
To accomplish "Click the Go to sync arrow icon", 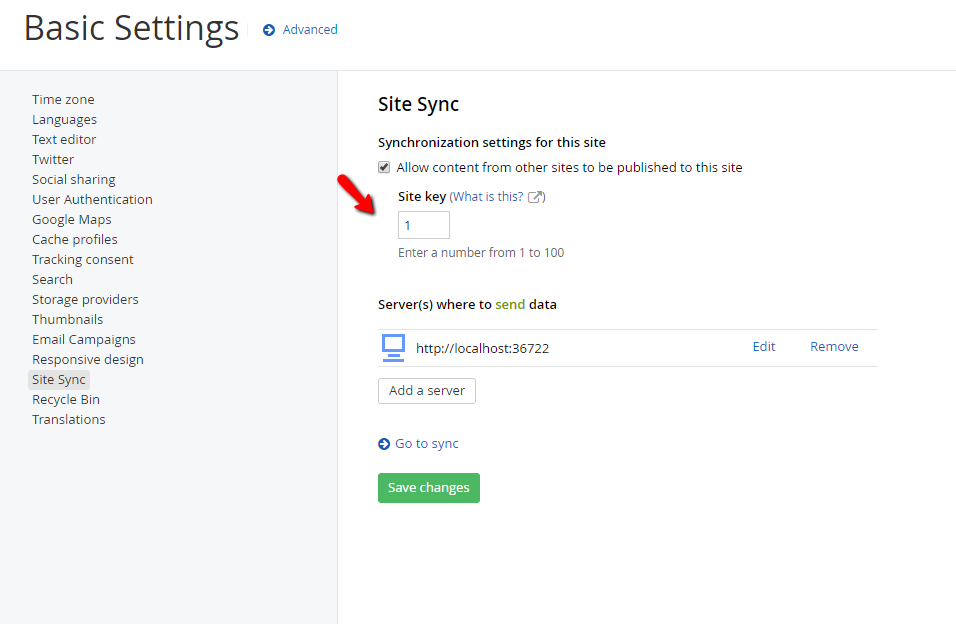I will pyautogui.click(x=384, y=444).
